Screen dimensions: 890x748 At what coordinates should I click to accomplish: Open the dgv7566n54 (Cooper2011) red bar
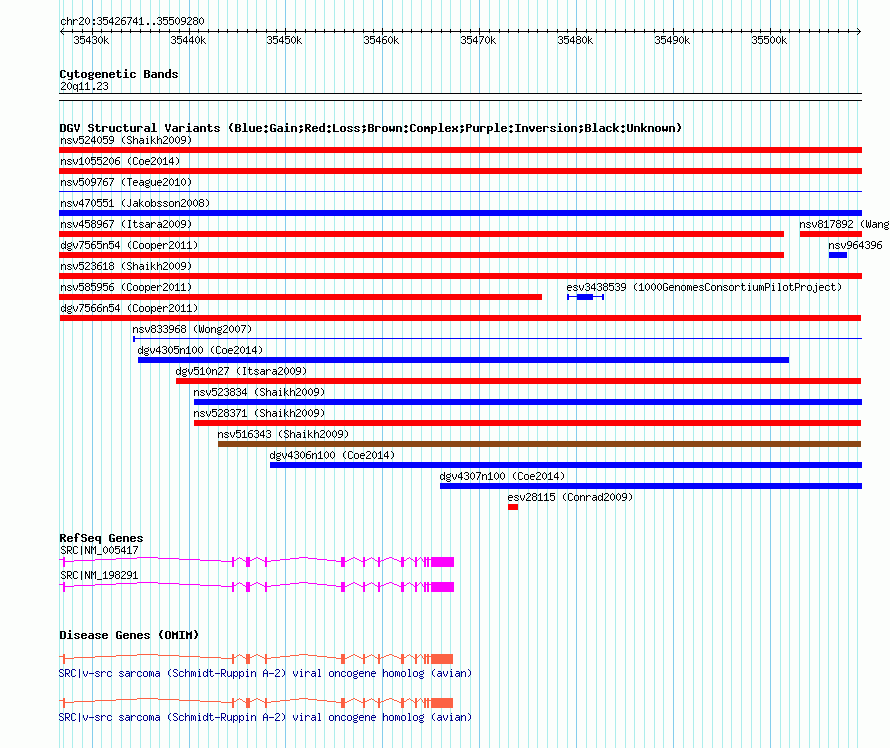tap(460, 318)
